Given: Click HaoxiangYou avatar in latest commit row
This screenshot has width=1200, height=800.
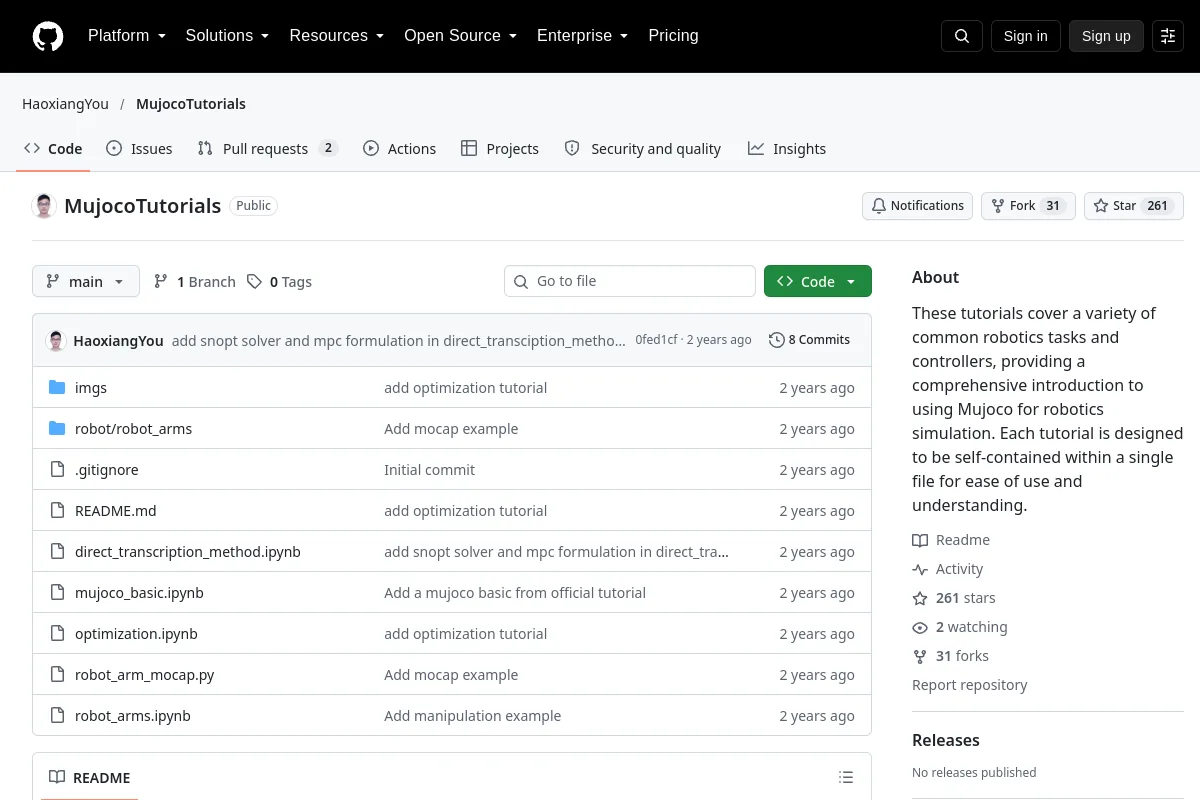Looking at the screenshot, I should tap(56, 340).
